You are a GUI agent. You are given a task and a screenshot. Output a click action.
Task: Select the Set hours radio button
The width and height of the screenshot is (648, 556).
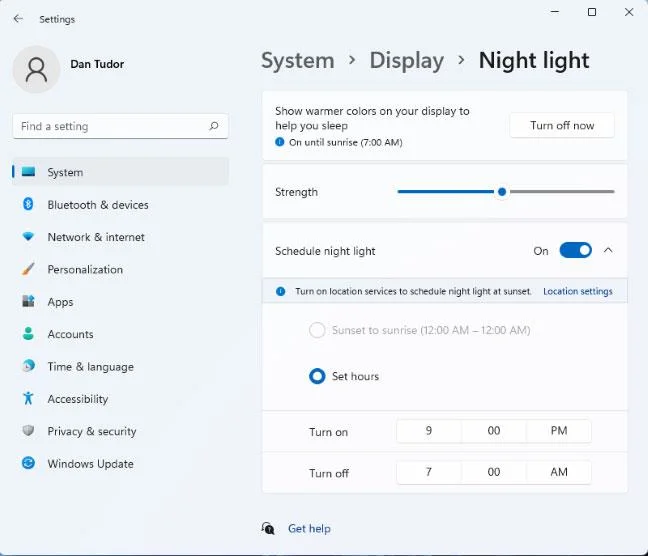pos(317,376)
